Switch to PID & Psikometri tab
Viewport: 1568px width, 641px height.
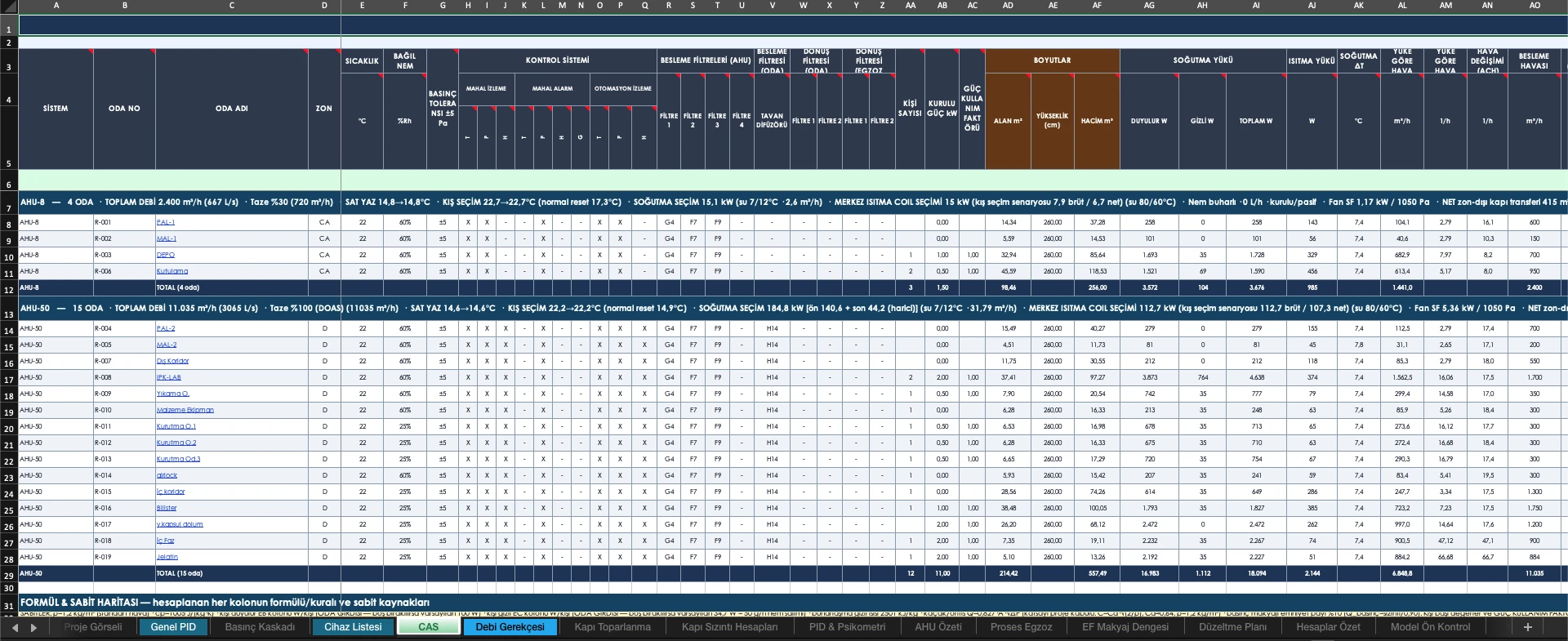tap(847, 627)
